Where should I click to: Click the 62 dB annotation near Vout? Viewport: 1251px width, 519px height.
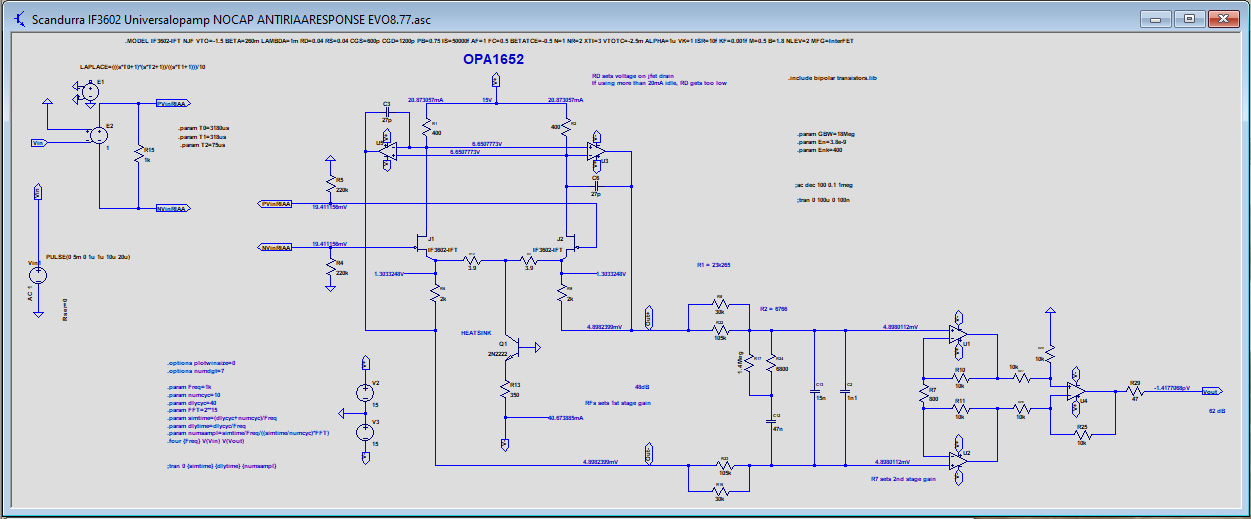coord(1217,412)
